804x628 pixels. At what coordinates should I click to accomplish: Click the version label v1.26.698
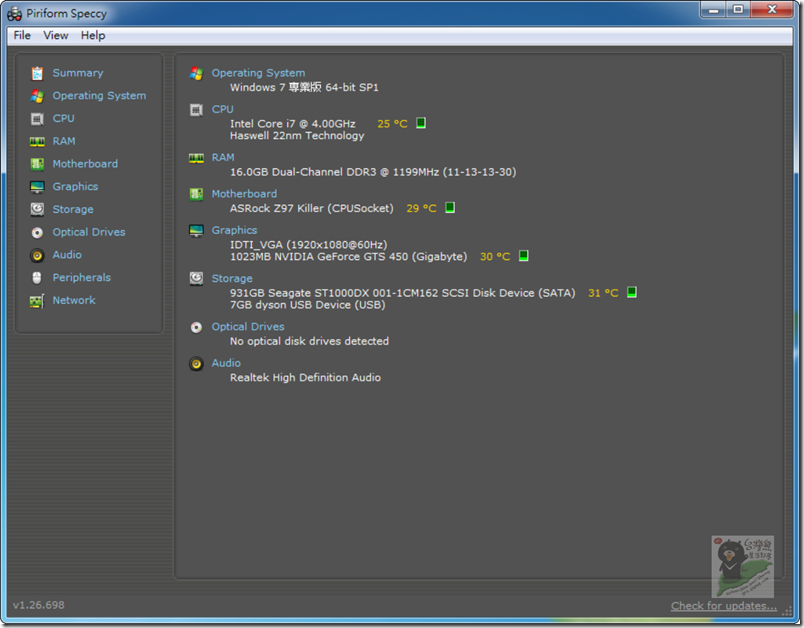coord(38,605)
